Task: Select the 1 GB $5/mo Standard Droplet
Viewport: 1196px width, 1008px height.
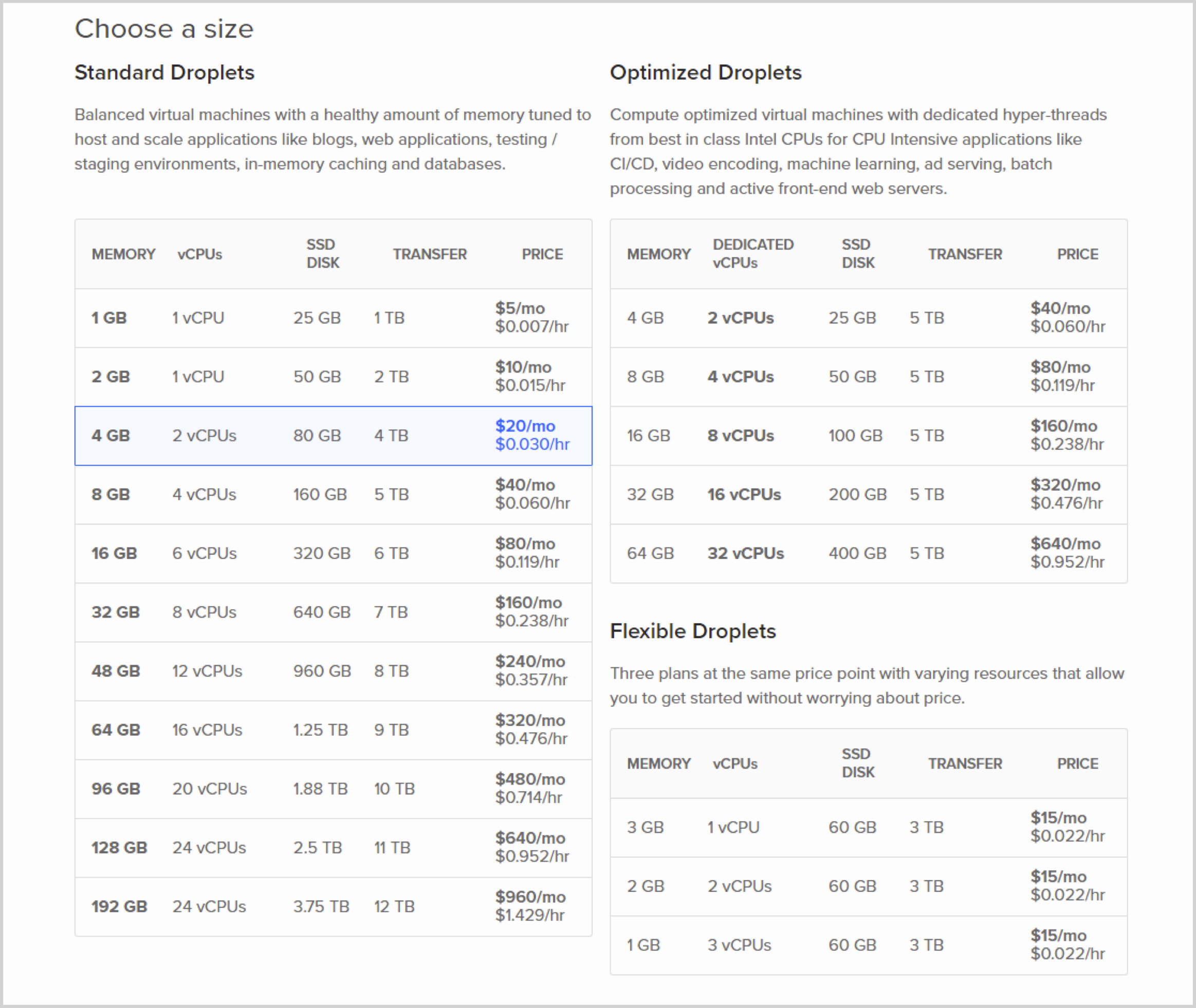Action: tap(333, 318)
